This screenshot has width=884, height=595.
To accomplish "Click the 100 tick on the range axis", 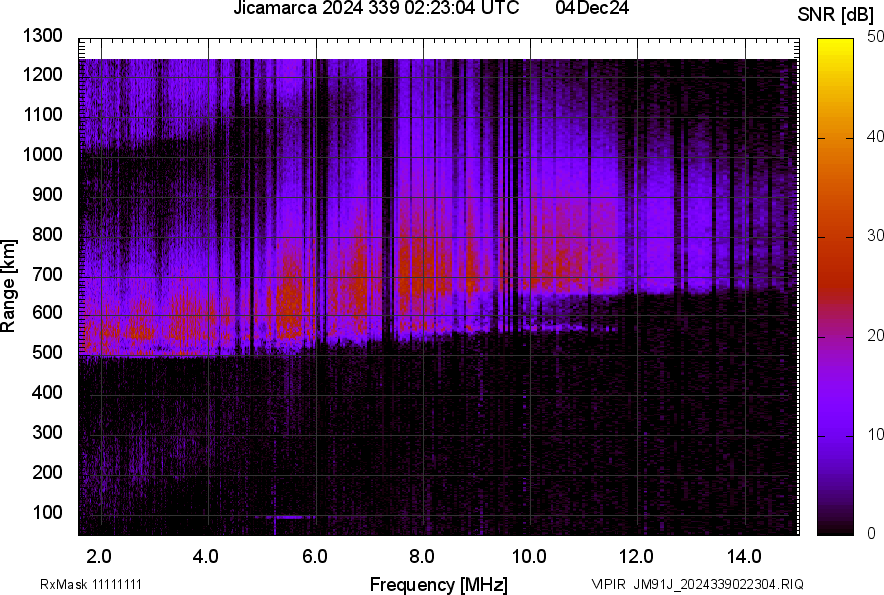I will (47, 512).
